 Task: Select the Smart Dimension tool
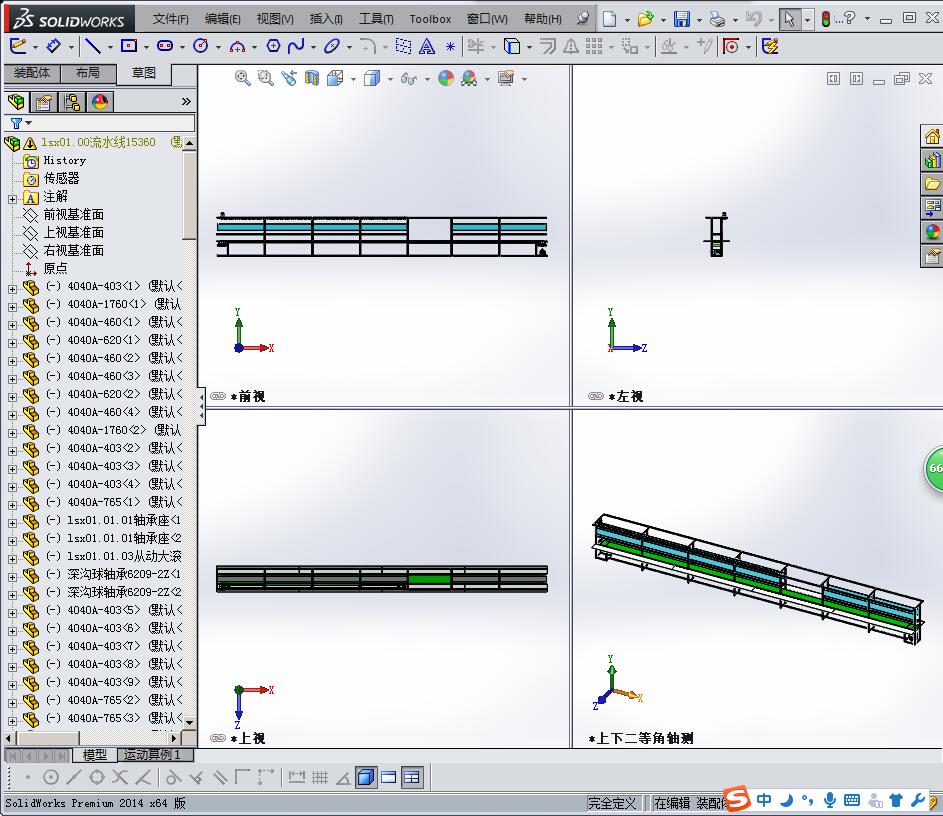pyautogui.click(x=54, y=46)
